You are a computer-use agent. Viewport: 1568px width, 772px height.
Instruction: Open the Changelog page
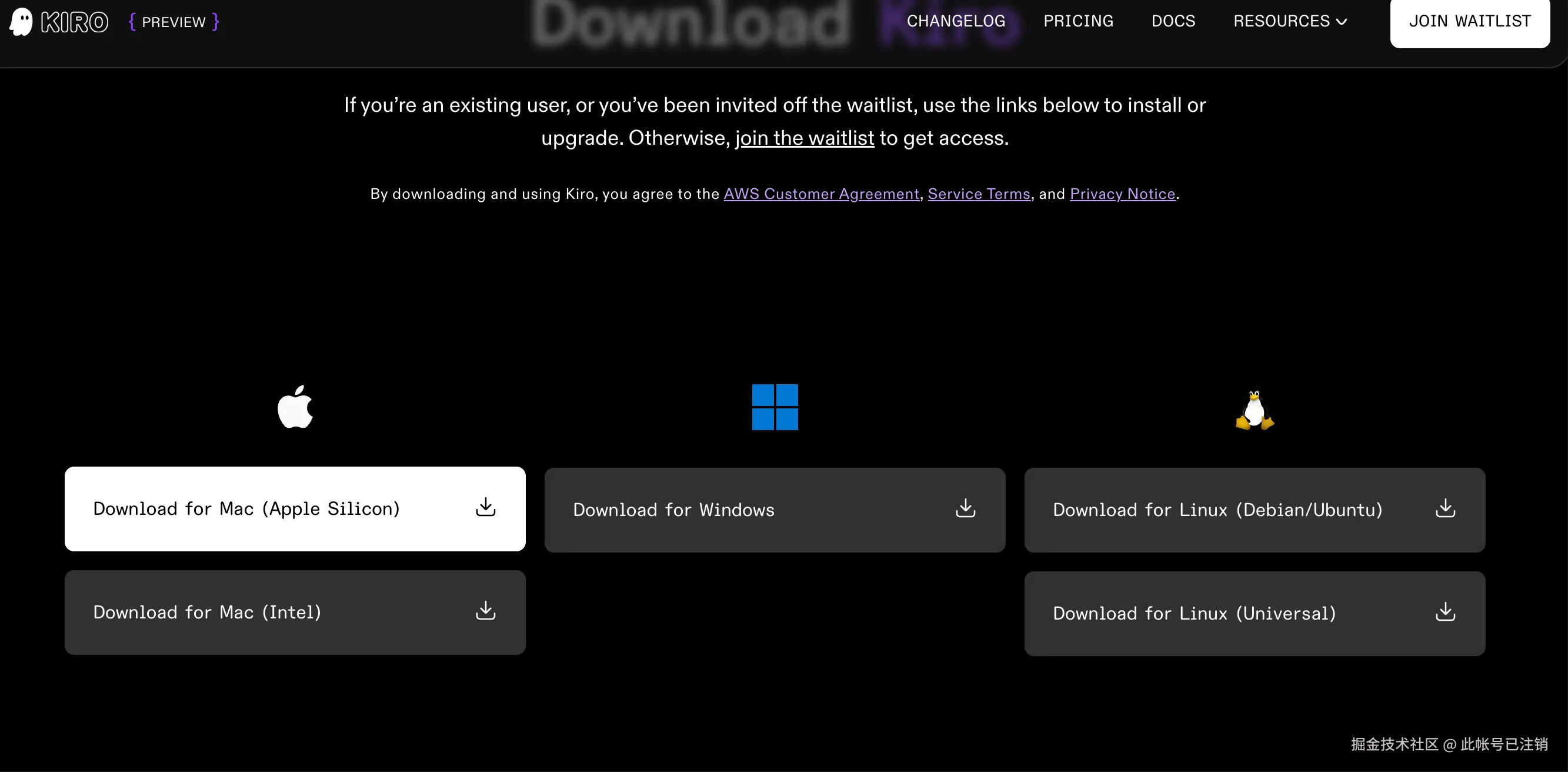coord(956,21)
